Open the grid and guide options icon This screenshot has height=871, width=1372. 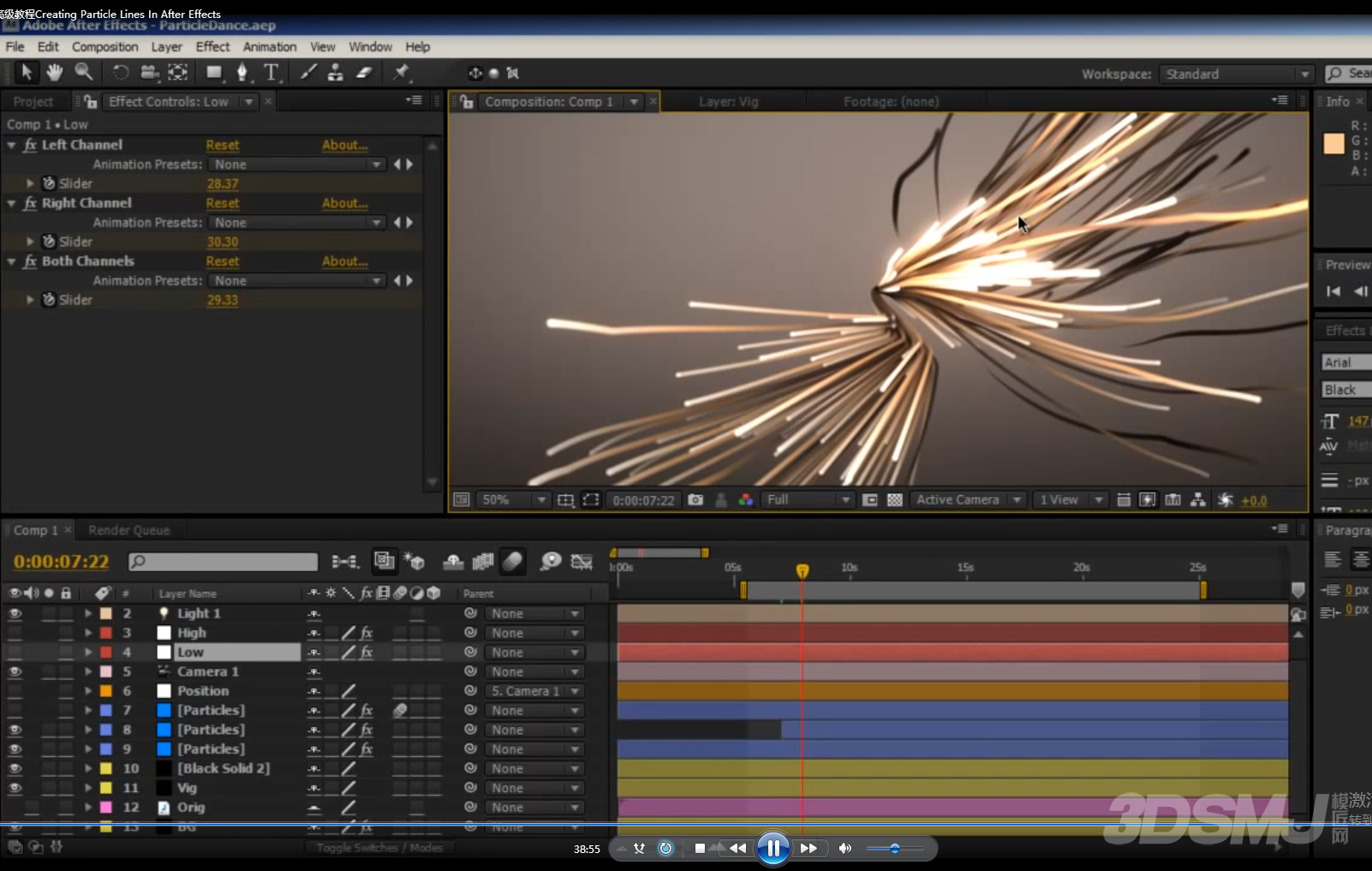(x=566, y=500)
